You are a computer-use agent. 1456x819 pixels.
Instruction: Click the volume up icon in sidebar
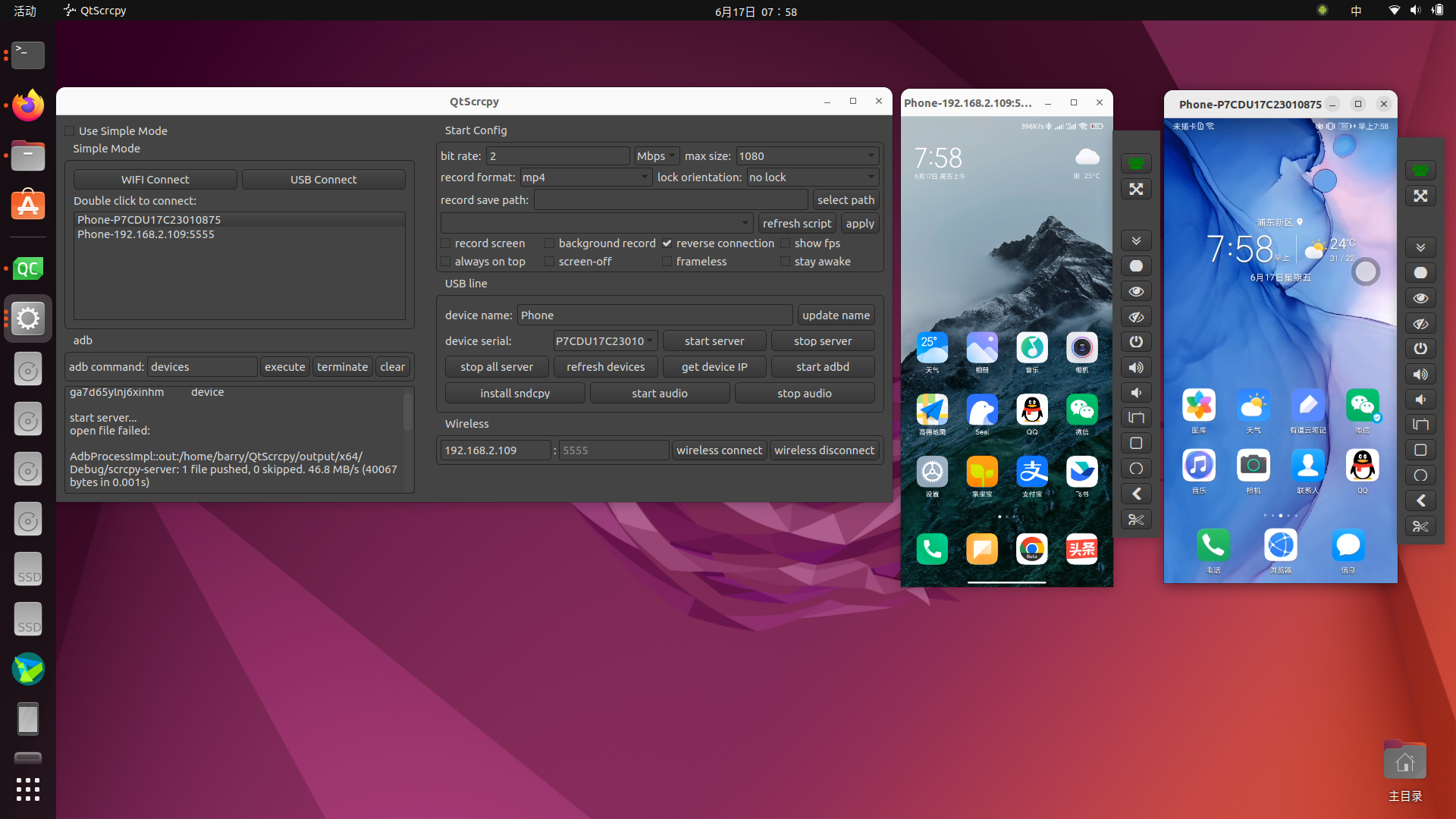(1136, 367)
